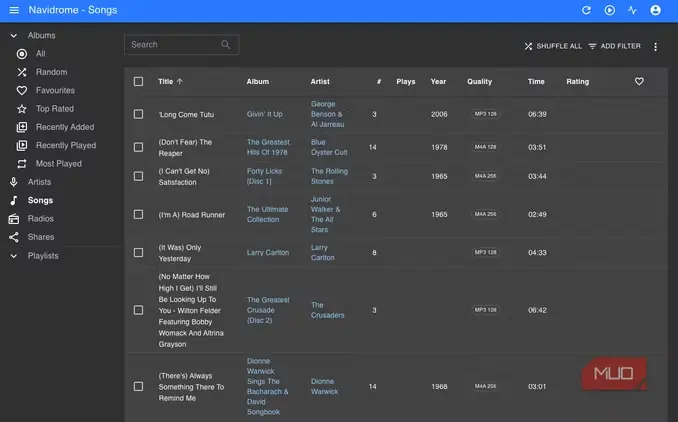This screenshot has width=678, height=422.
Task: Sort by the Year column header
Action: click(x=438, y=81)
